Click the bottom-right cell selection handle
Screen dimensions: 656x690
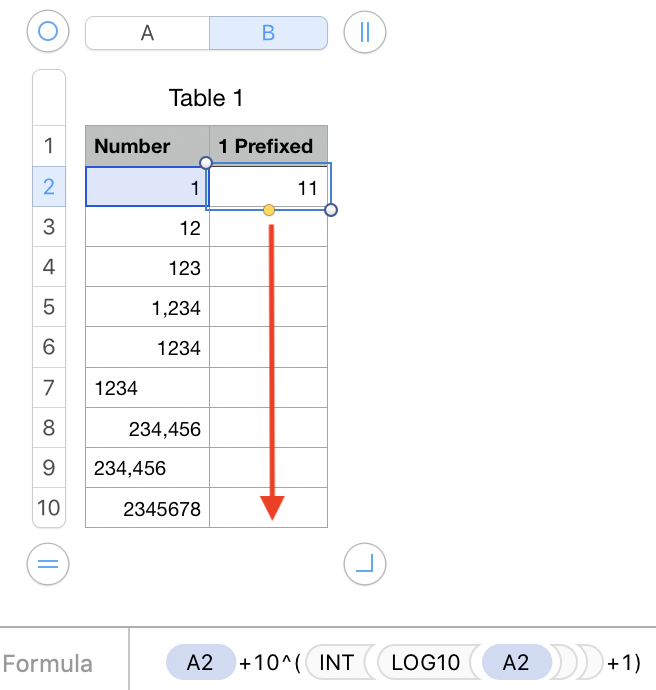tap(332, 210)
